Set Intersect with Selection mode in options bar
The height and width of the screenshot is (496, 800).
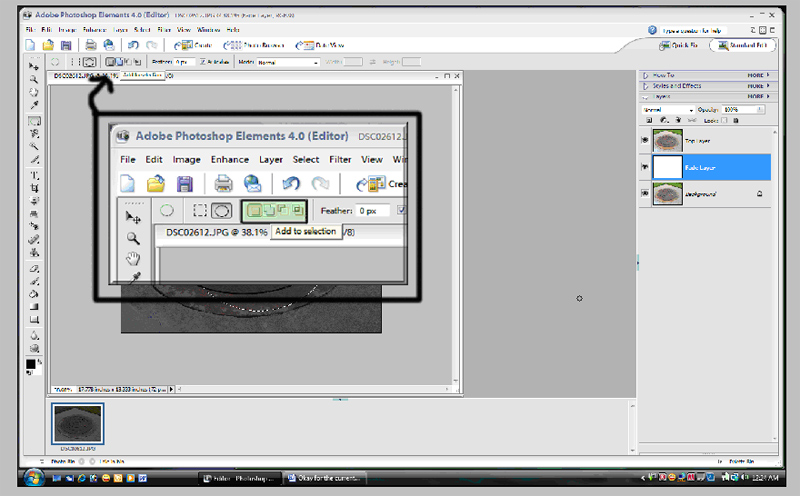pos(137,62)
